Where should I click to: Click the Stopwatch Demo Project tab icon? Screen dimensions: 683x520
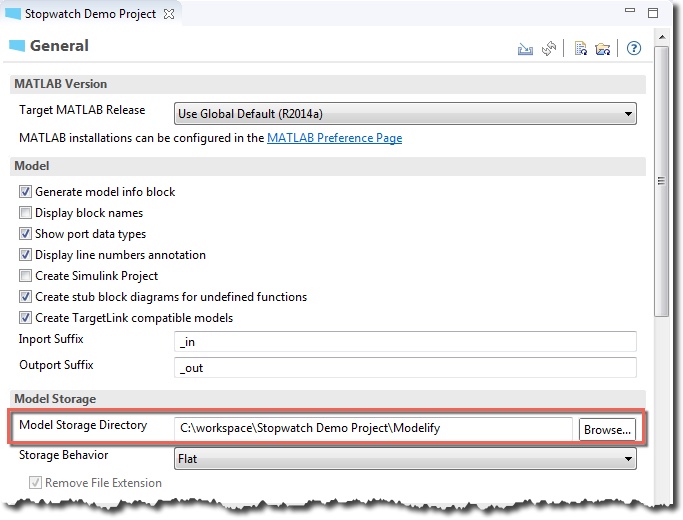[x=13, y=14]
